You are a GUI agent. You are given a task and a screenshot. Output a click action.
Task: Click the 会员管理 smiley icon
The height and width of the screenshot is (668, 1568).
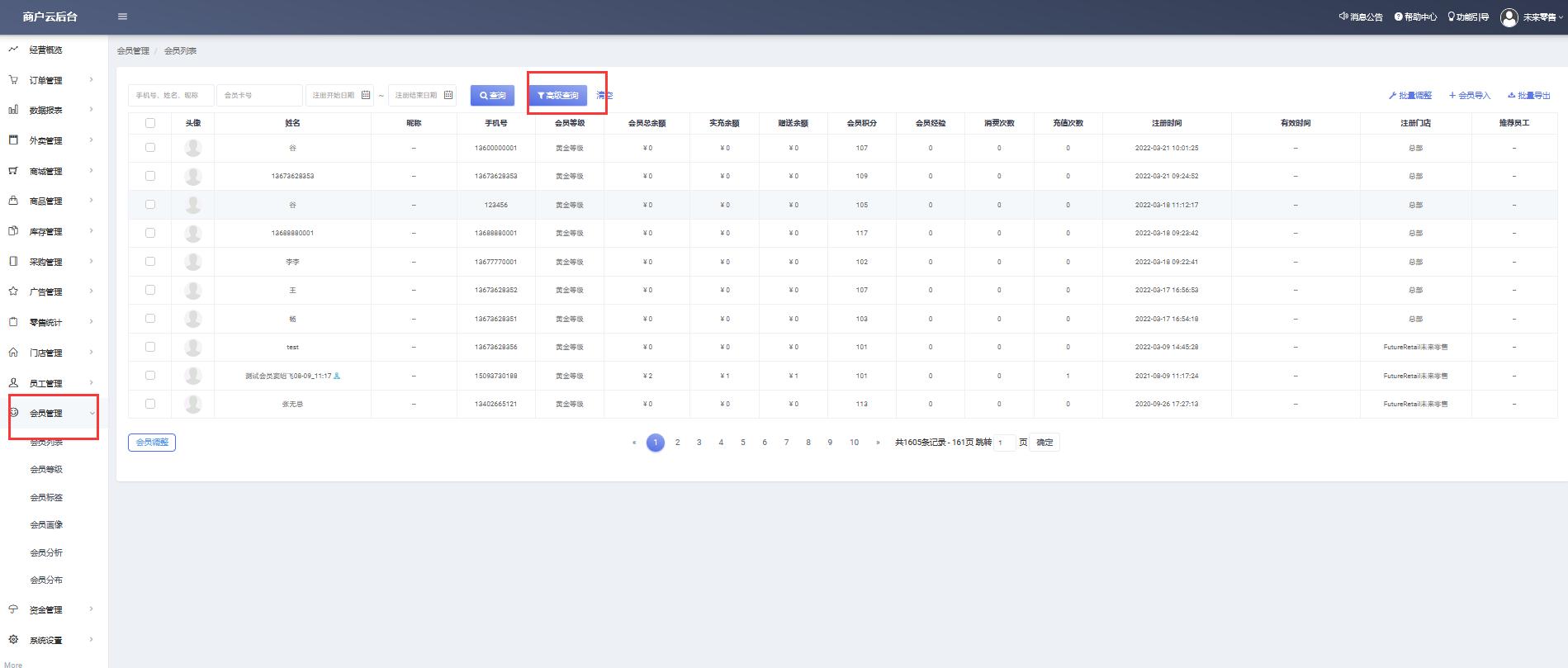[x=14, y=413]
